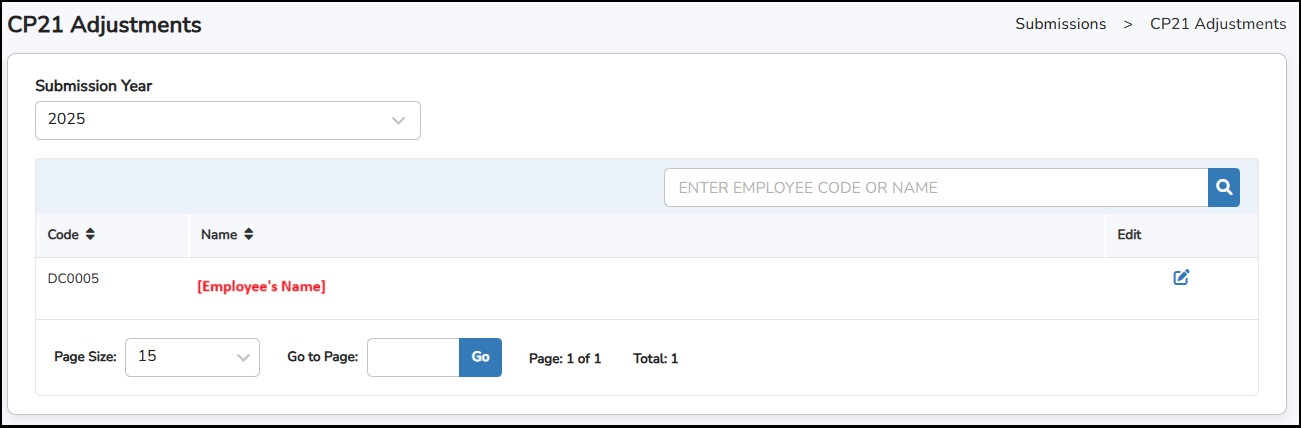Click the sort arrows beside Code header
Viewport: 1301px width, 428px height.
point(90,235)
